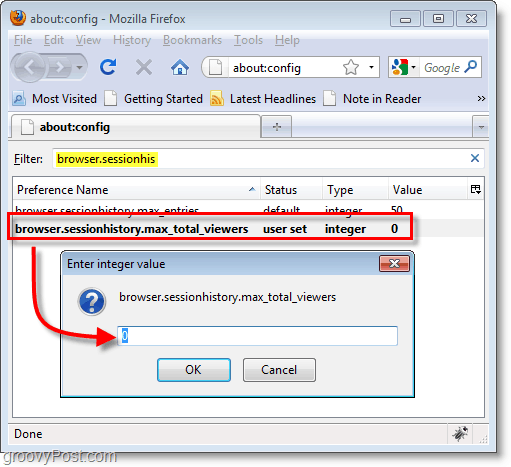Viewport: 511px width, 467px height.
Task: Focus the Google search box
Action: 441,68
